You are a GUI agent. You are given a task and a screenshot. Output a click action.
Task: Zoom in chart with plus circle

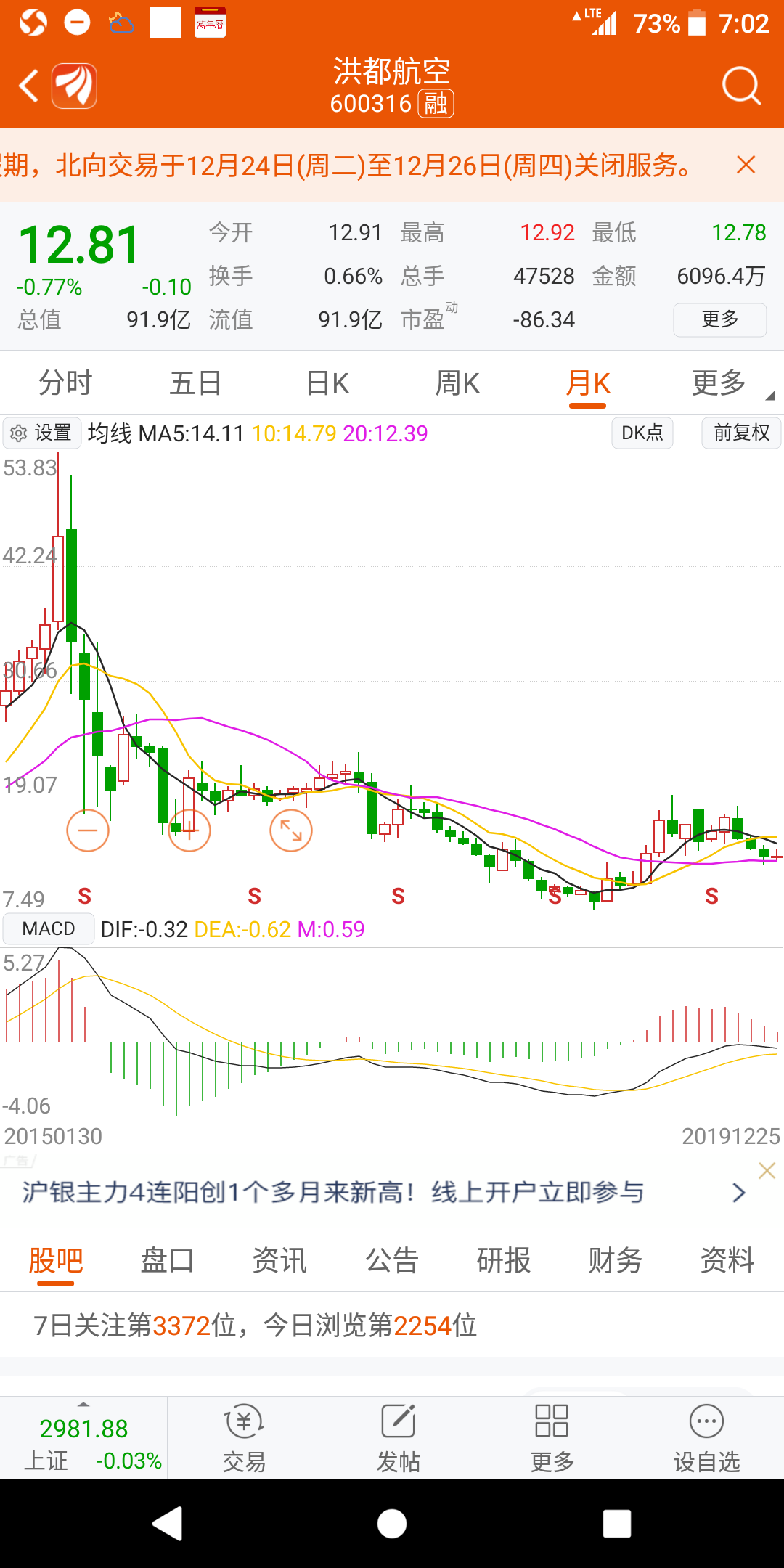(x=189, y=830)
